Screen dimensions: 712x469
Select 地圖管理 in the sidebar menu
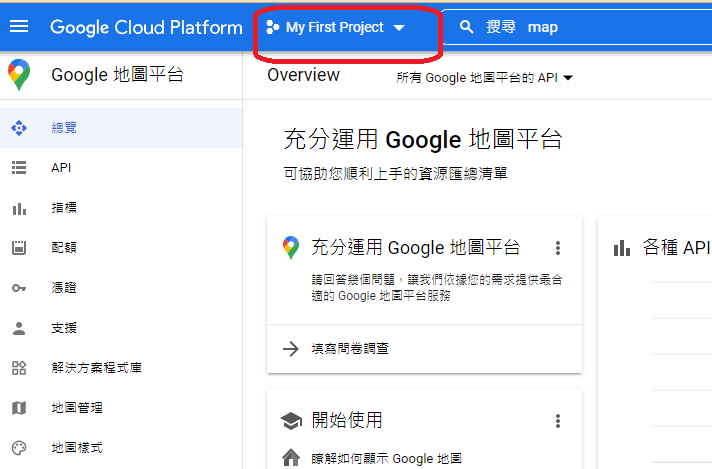(x=77, y=408)
